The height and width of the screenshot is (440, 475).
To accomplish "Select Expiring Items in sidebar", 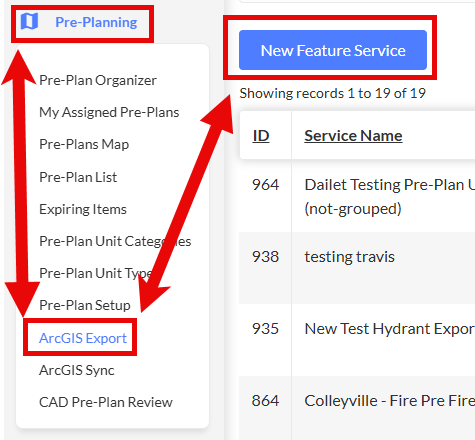I will [83, 209].
